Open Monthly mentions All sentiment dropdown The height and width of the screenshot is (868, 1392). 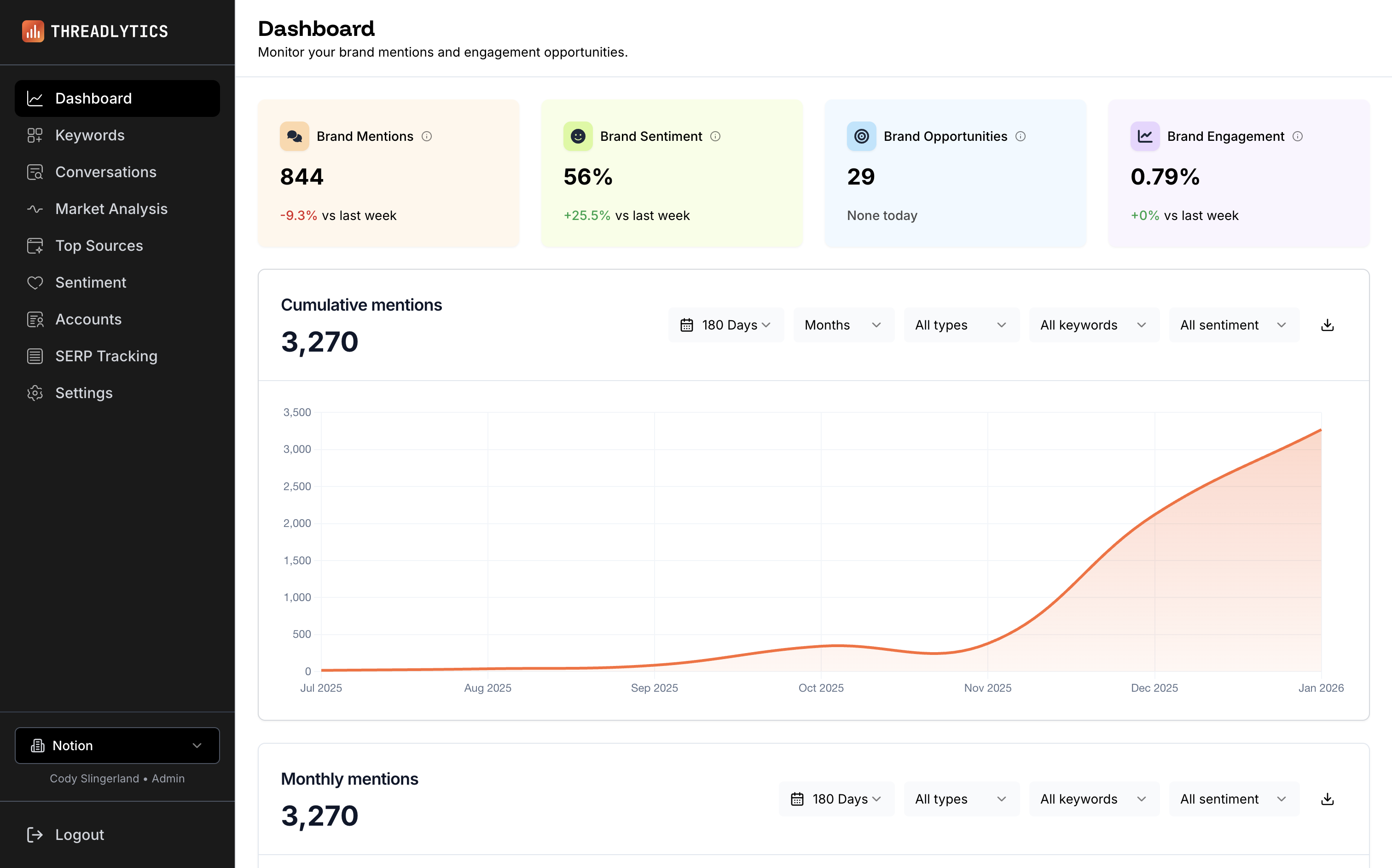[1234, 799]
